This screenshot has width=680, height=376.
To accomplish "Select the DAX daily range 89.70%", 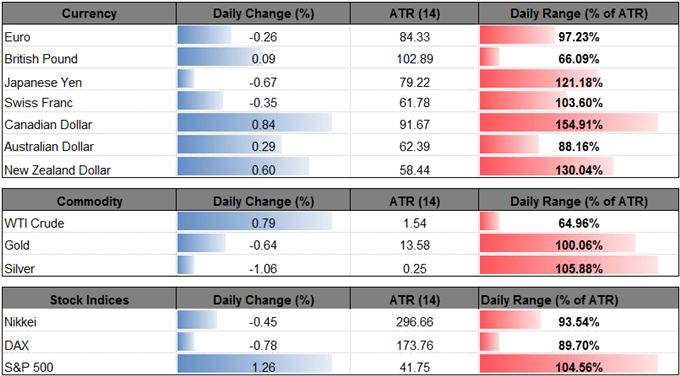I will pos(579,345).
